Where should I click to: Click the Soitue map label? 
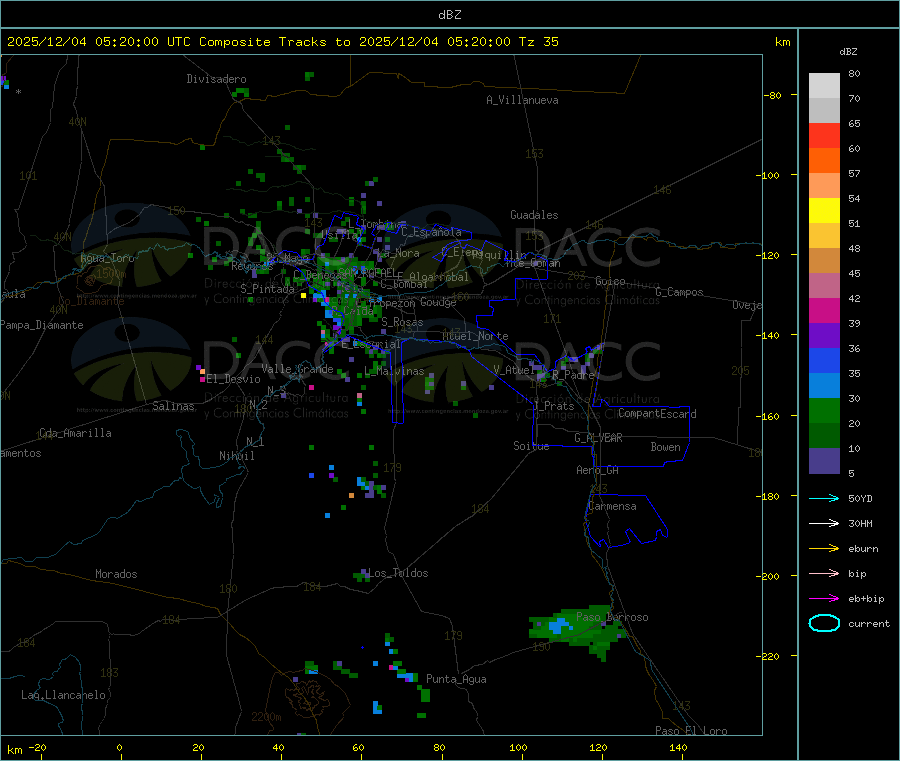click(531, 446)
